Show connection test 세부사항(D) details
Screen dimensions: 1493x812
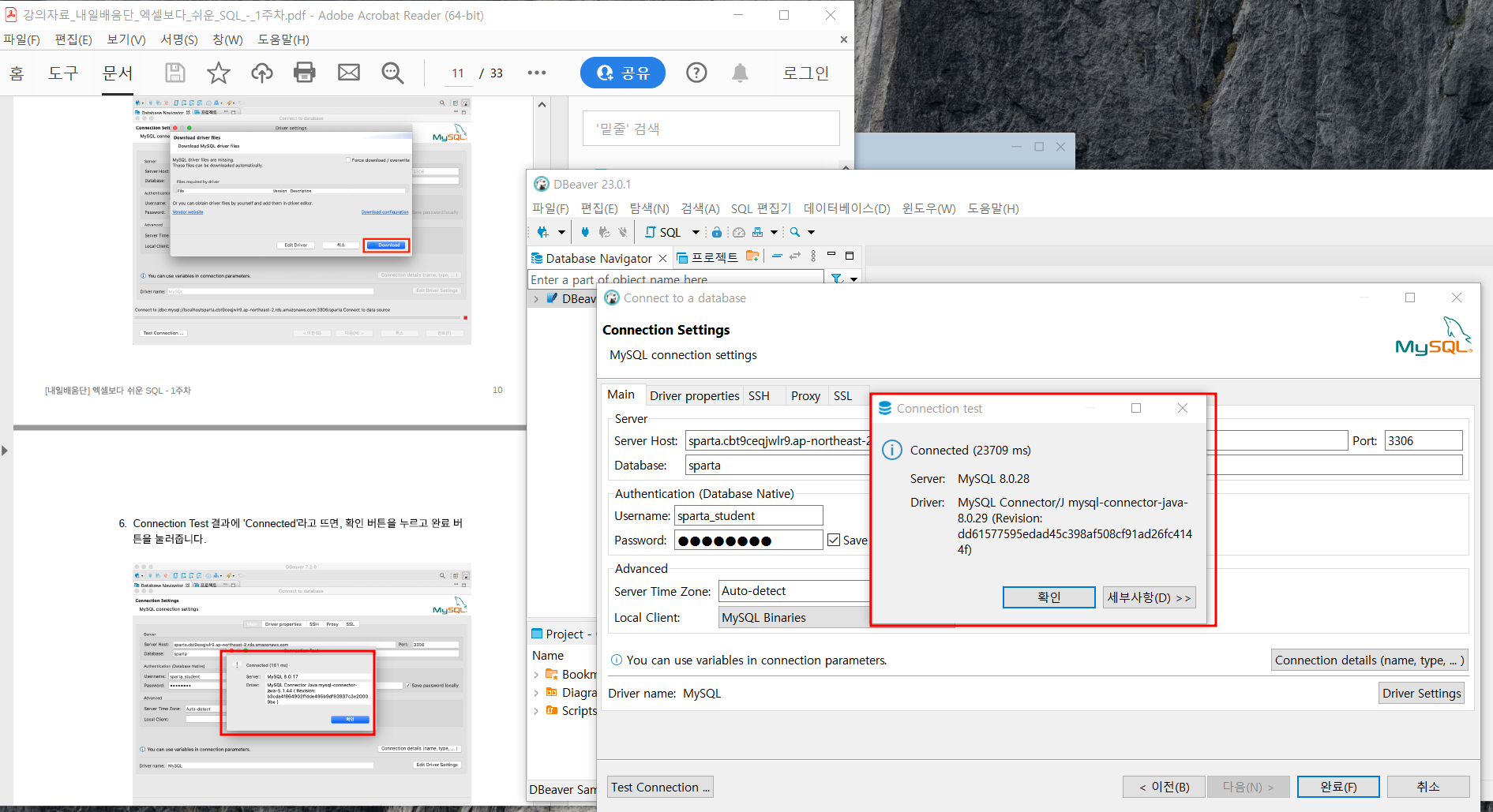coord(1149,597)
